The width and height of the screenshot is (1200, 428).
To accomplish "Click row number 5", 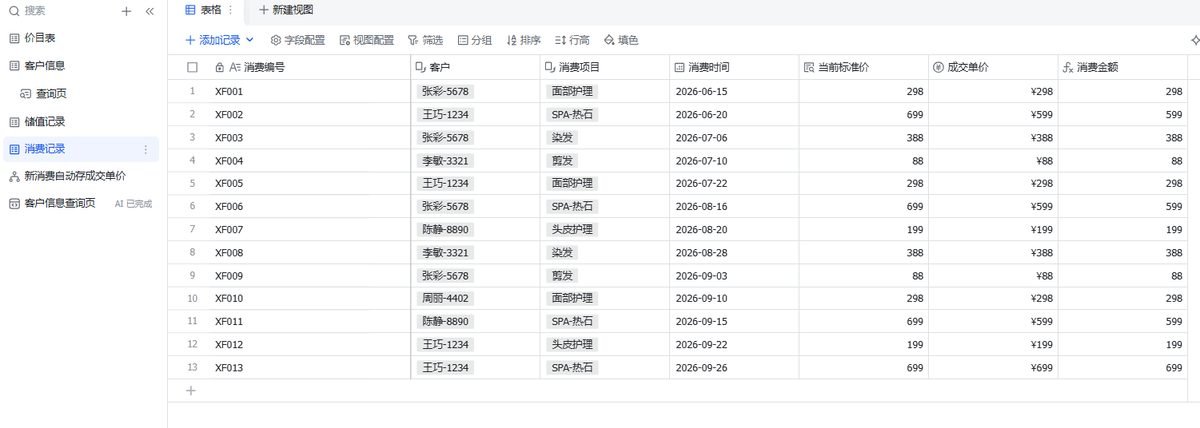I will pyautogui.click(x=192, y=183).
